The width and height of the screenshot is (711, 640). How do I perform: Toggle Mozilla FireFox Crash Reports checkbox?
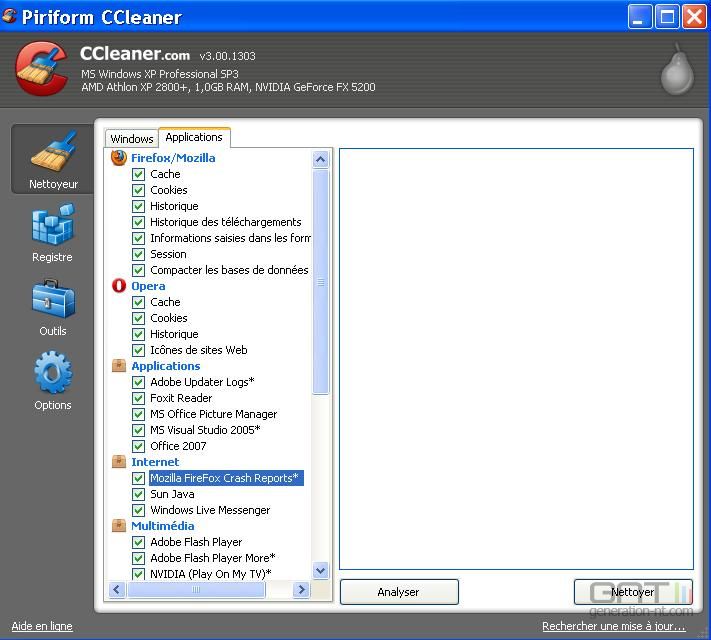138,478
